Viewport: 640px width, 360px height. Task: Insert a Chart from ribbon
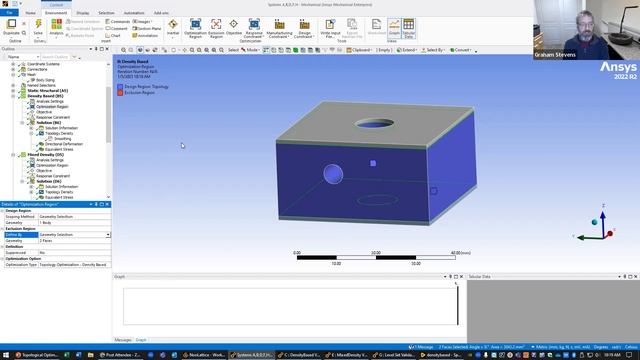113,36
